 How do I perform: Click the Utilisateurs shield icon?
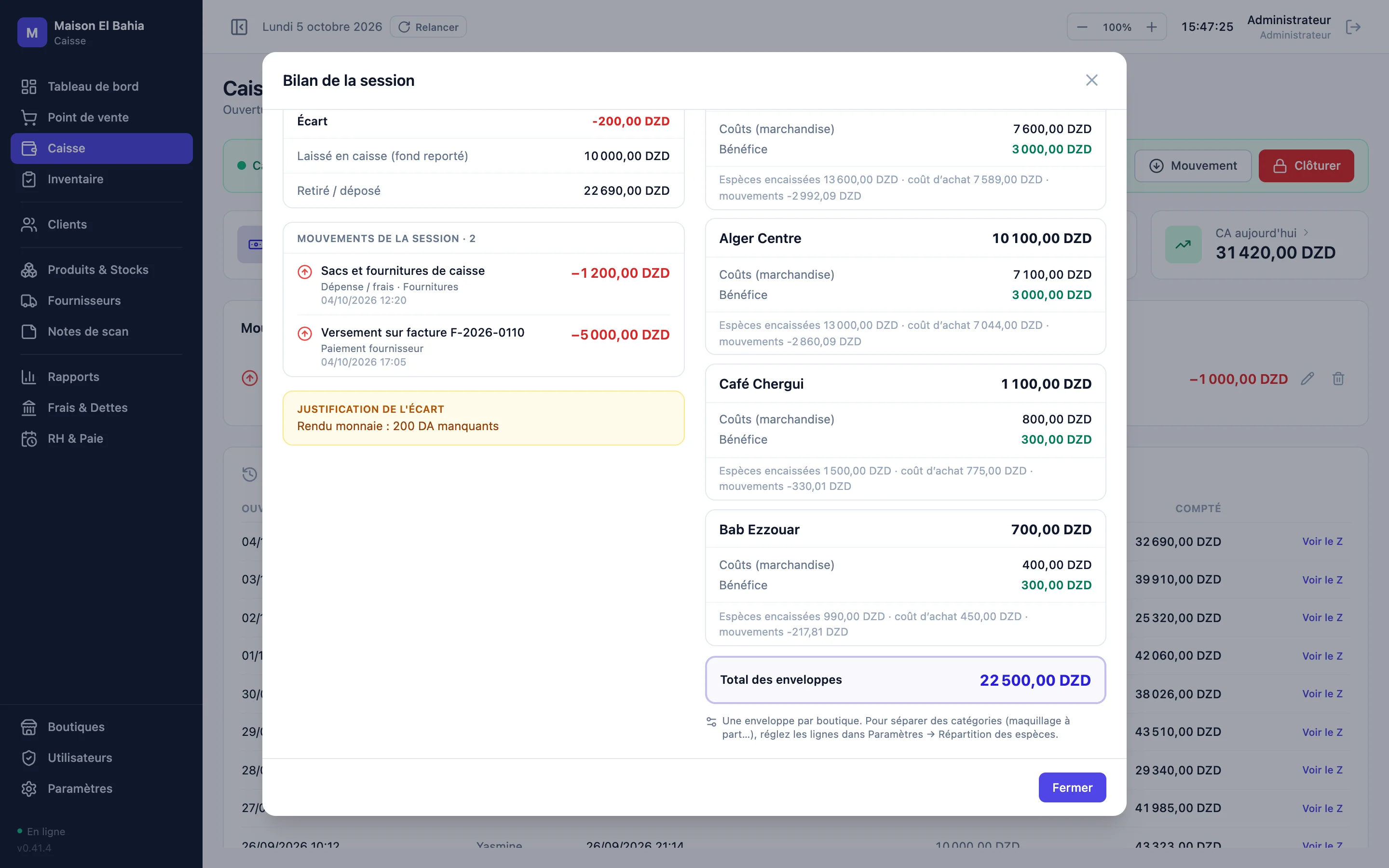(x=29, y=758)
